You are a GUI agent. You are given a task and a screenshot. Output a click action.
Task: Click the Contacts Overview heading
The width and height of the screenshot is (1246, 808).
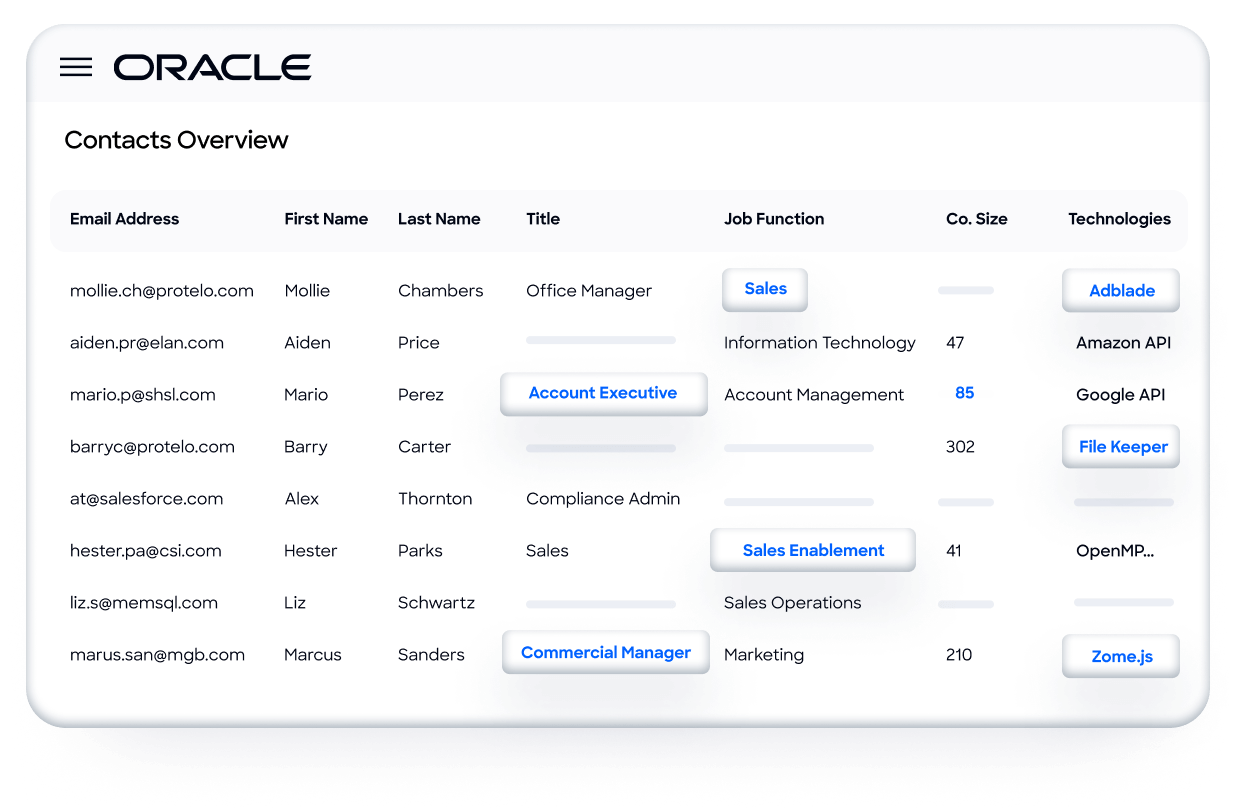coord(176,140)
